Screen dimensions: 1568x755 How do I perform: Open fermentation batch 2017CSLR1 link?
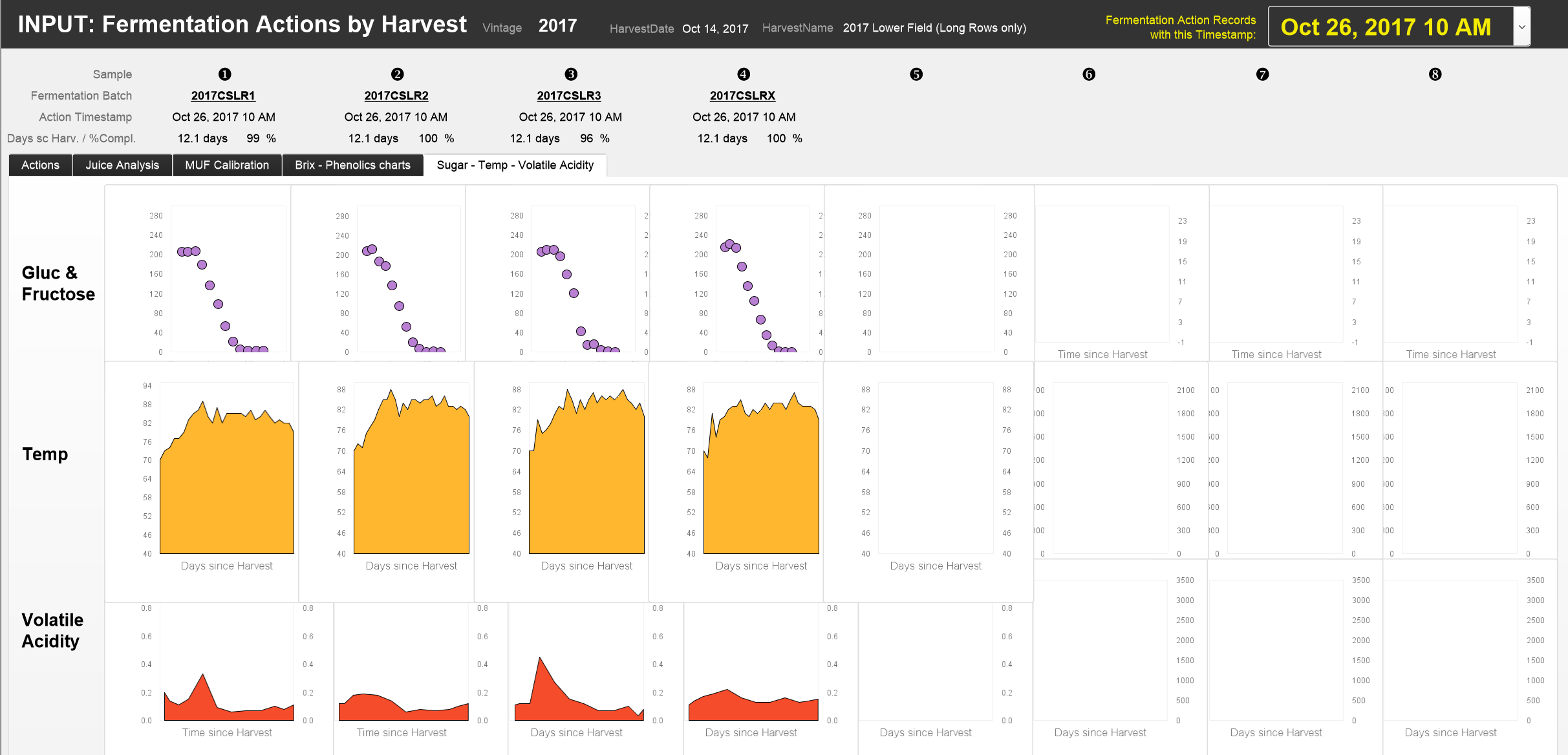tap(223, 96)
